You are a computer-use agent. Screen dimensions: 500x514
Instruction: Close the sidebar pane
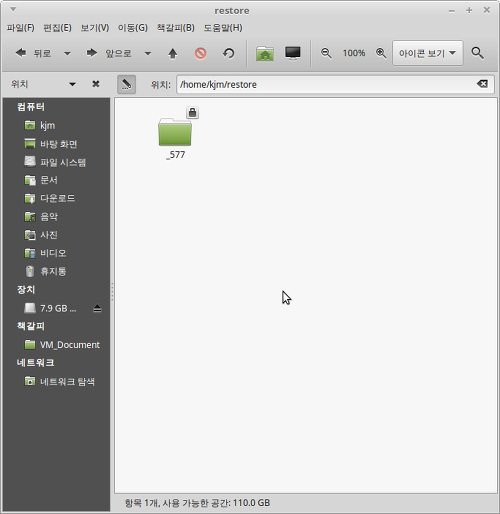96,84
